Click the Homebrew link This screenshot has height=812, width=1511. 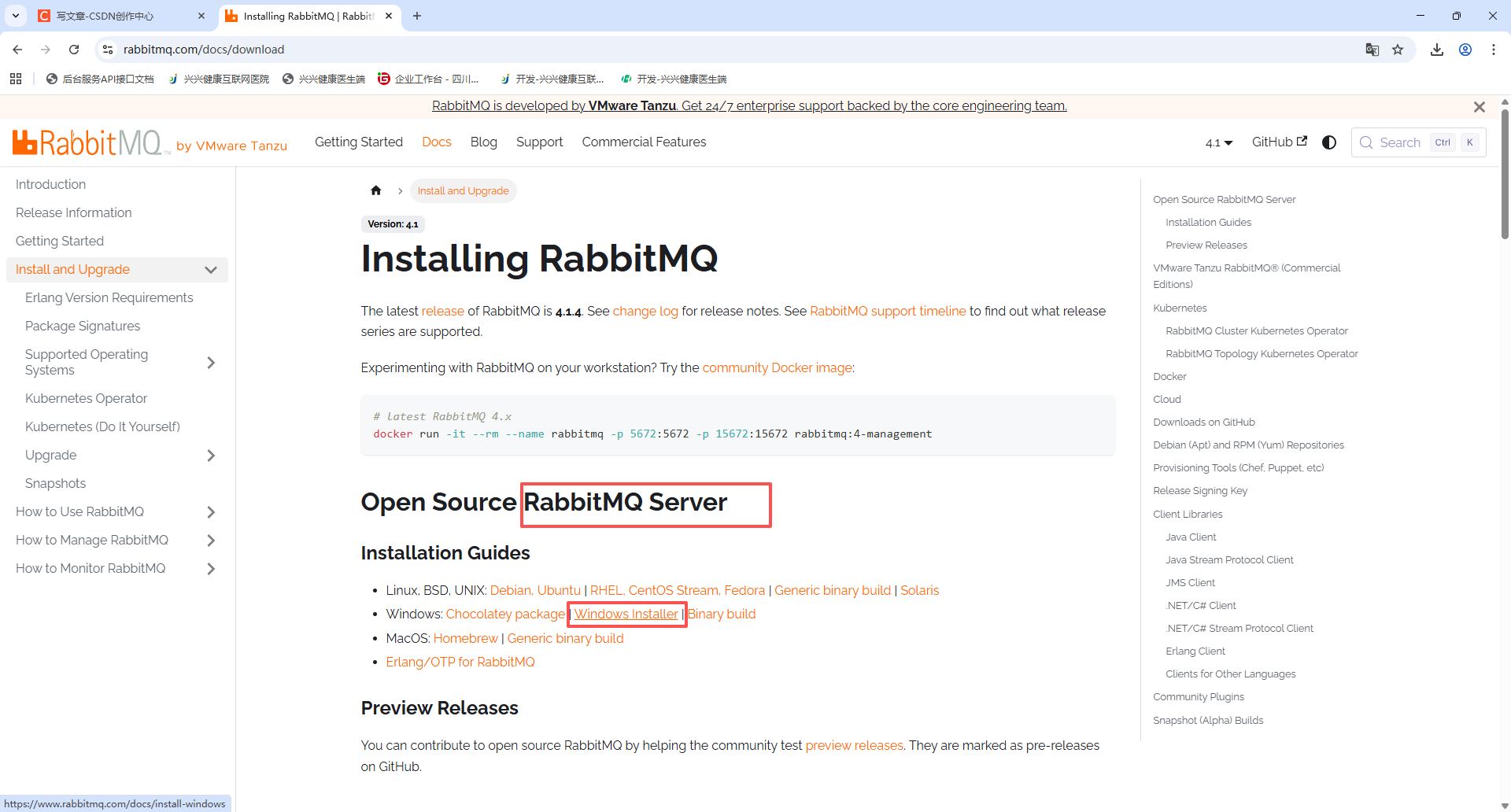[x=465, y=638]
